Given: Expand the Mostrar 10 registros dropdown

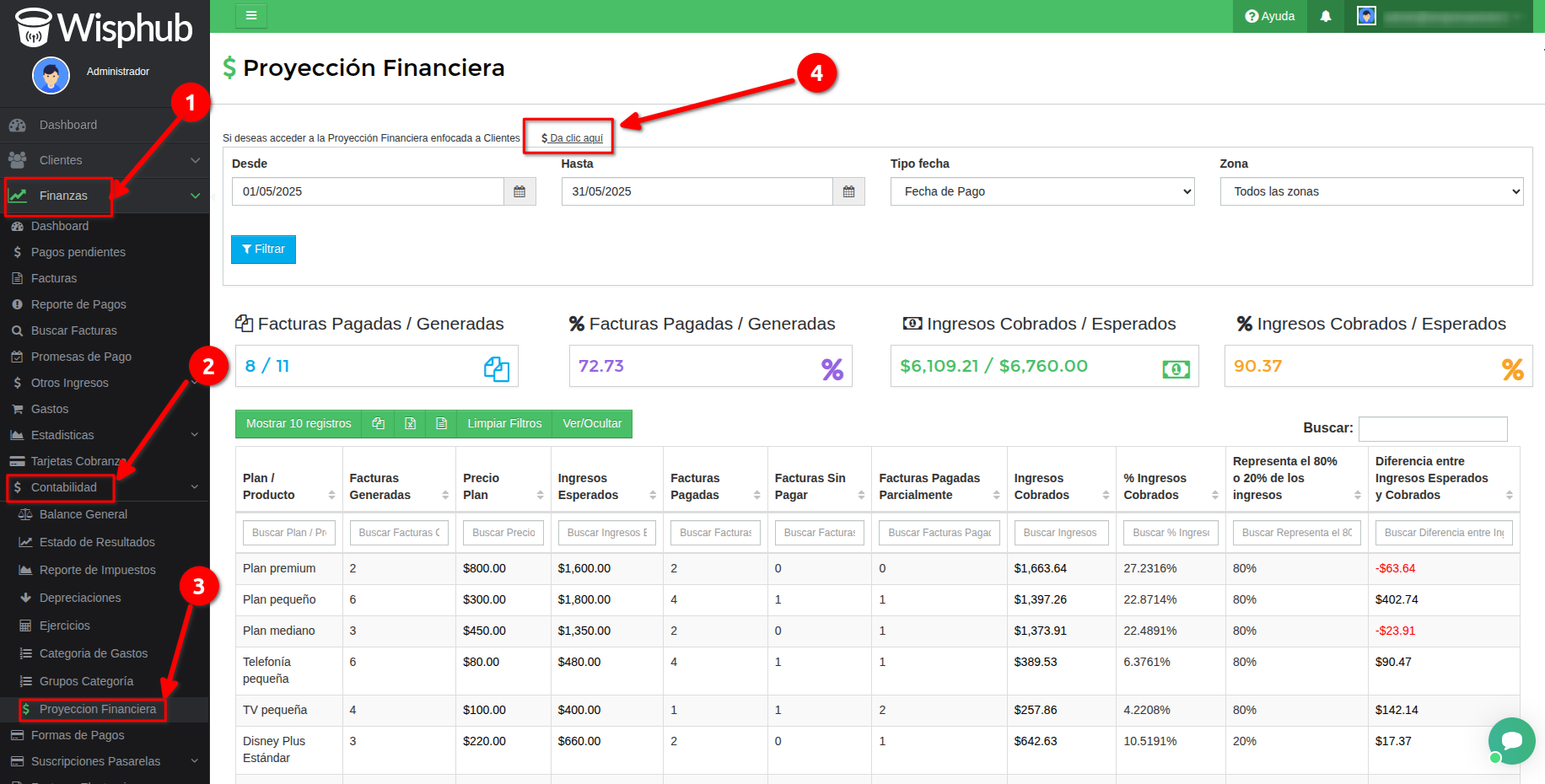Looking at the screenshot, I should pyautogui.click(x=299, y=423).
